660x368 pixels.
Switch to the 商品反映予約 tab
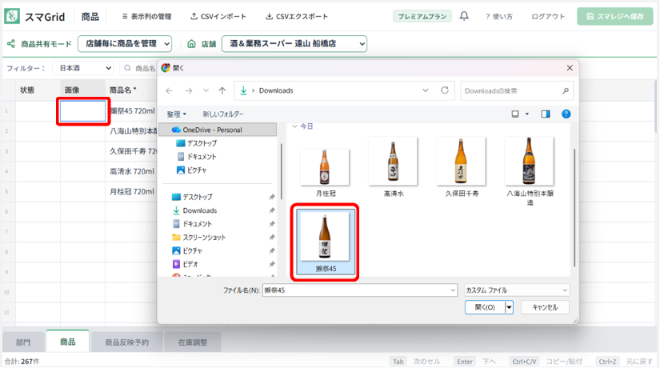tap(127, 342)
